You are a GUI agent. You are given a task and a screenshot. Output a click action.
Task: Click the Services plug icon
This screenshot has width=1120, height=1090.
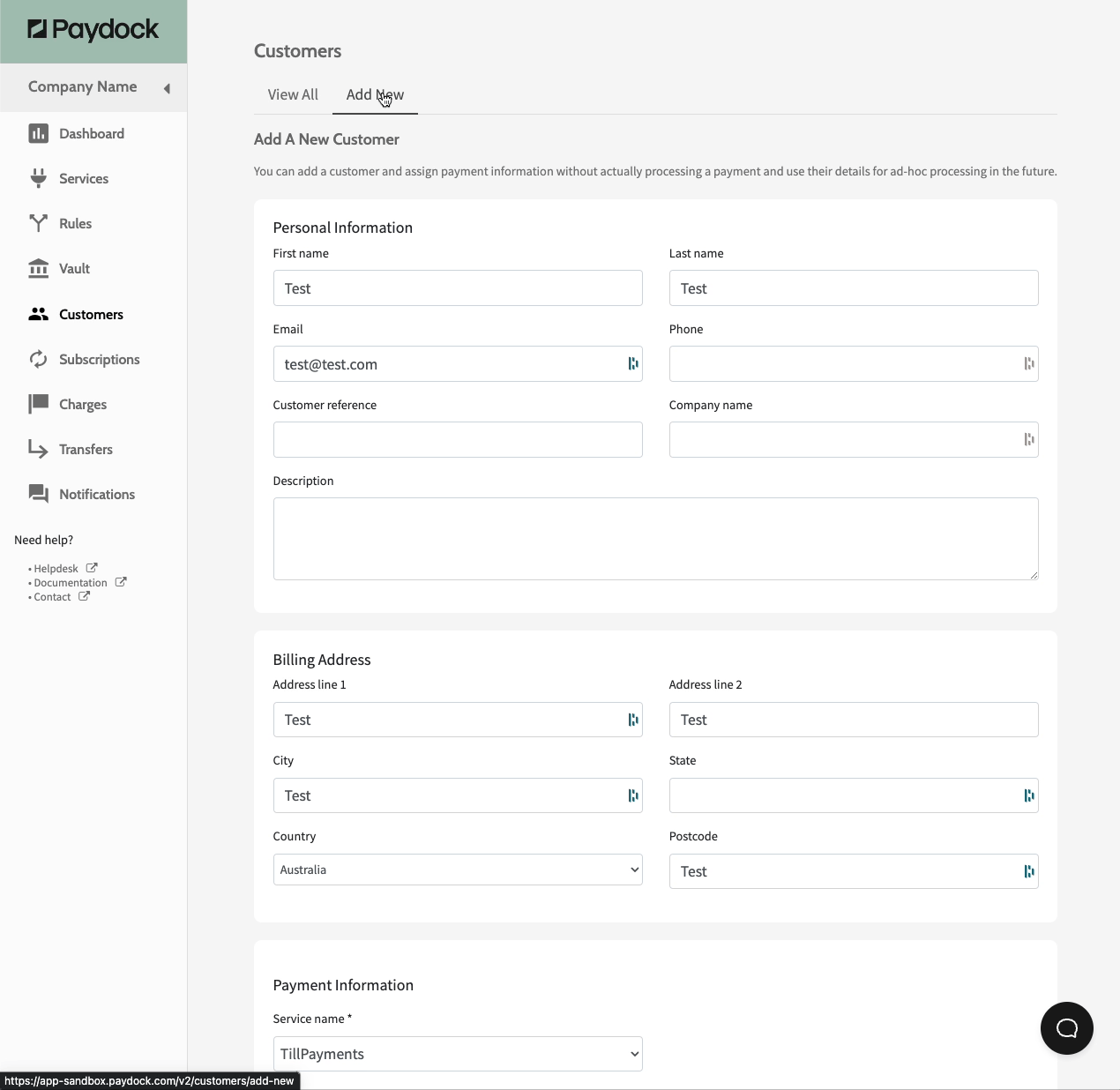click(38, 178)
